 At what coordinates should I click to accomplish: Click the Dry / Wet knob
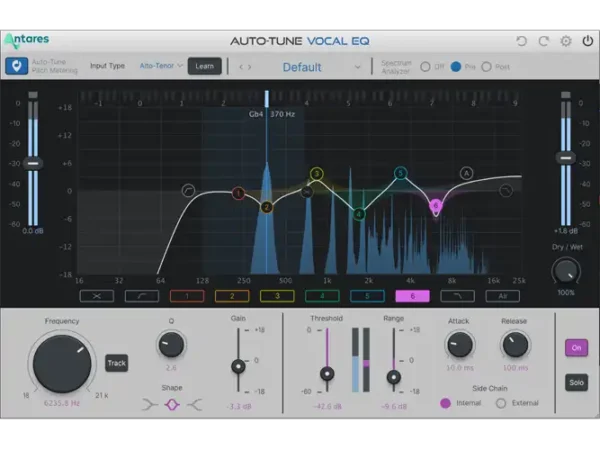566,272
